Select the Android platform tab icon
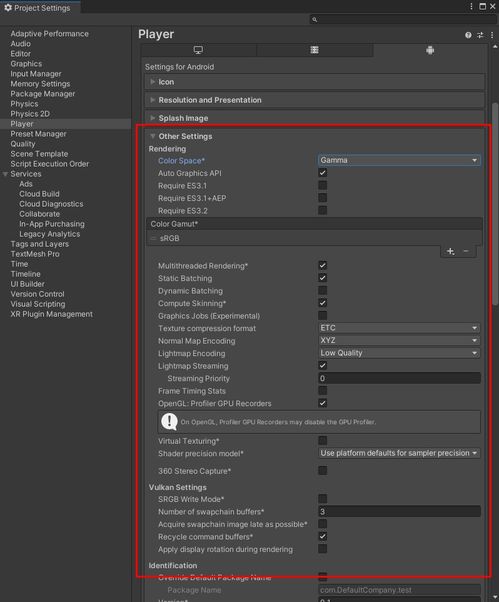The image size is (499, 602). point(430,50)
